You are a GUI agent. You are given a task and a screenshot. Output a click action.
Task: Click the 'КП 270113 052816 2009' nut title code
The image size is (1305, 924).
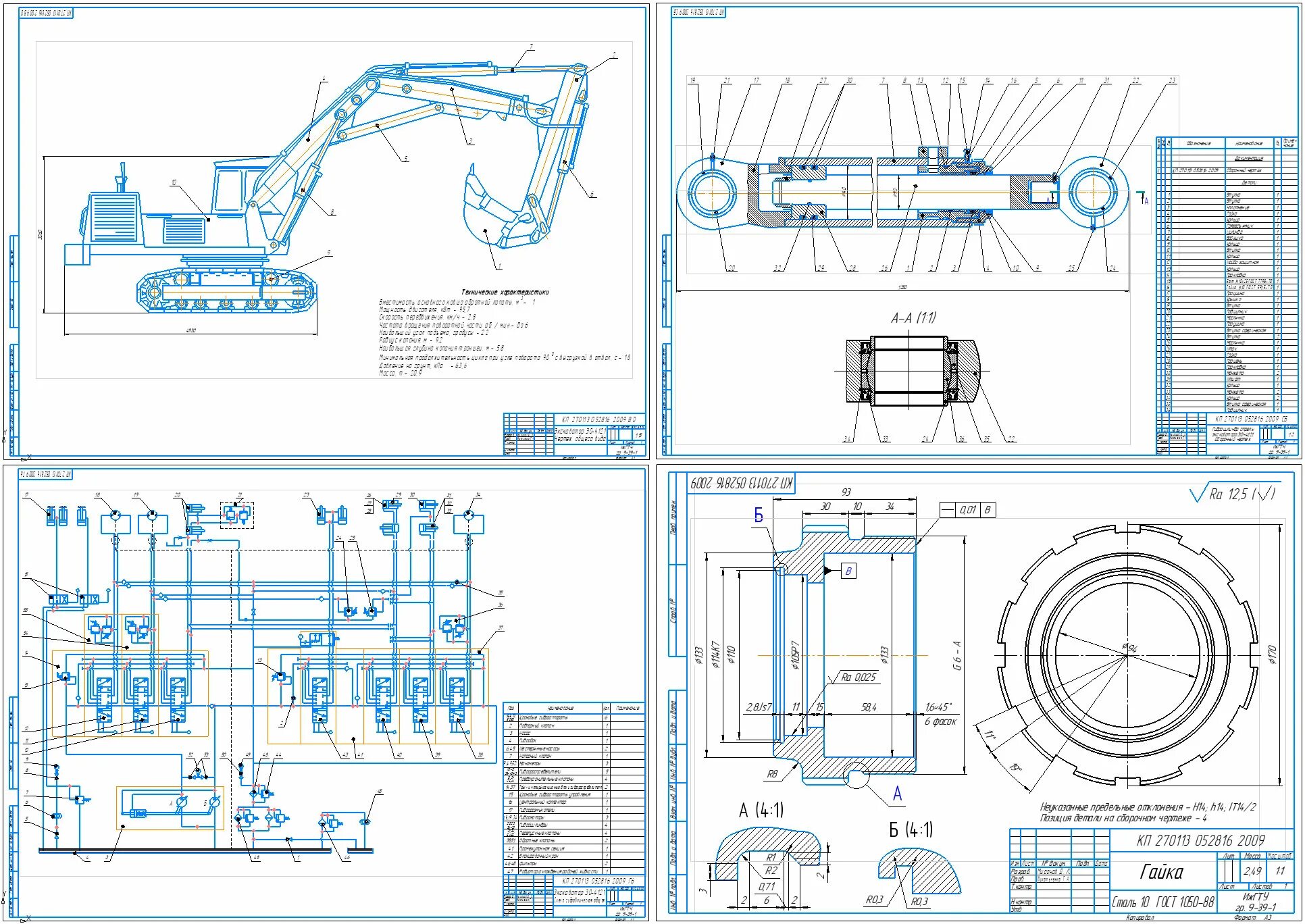[x=1200, y=840]
